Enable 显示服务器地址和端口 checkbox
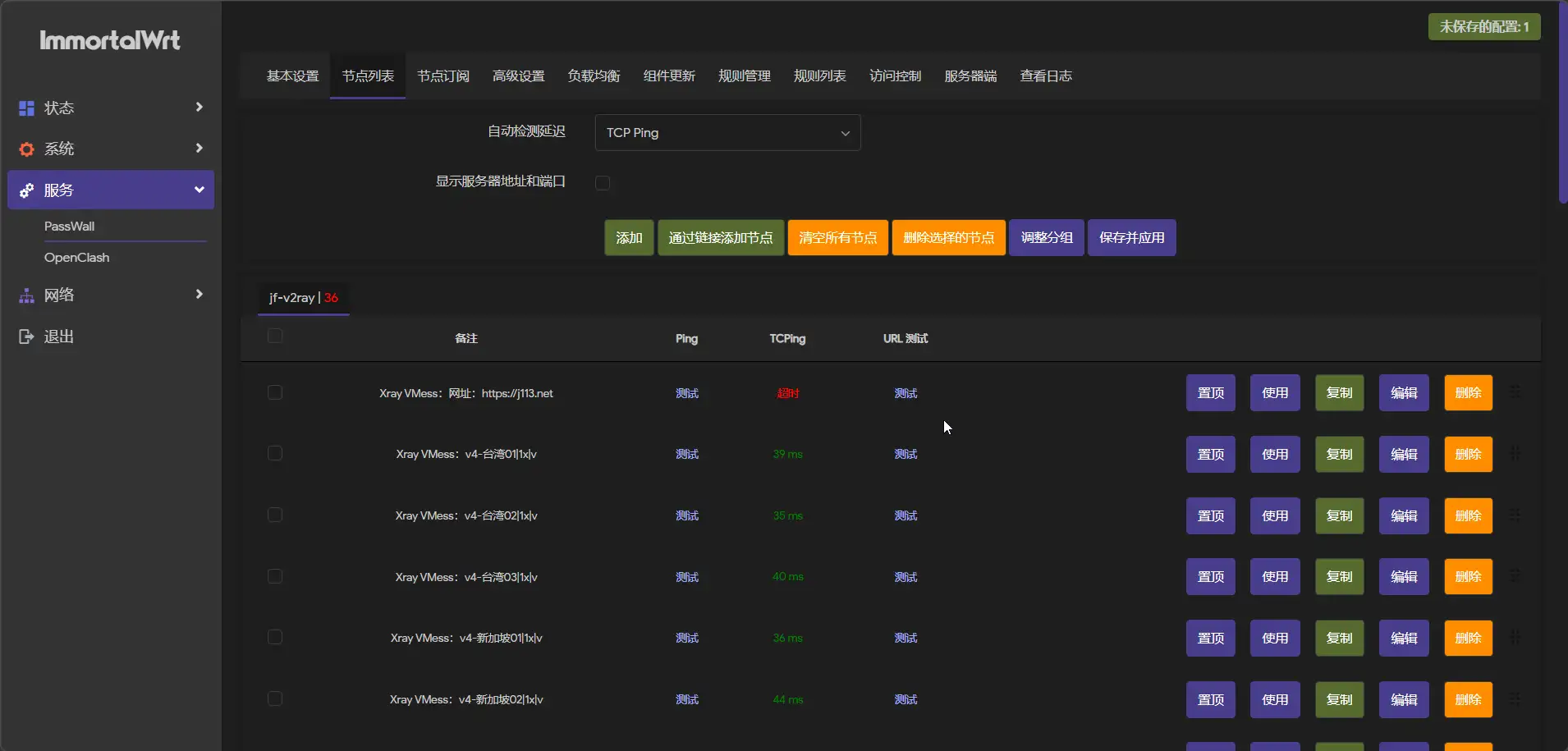This screenshot has width=1568, height=751. (x=603, y=183)
